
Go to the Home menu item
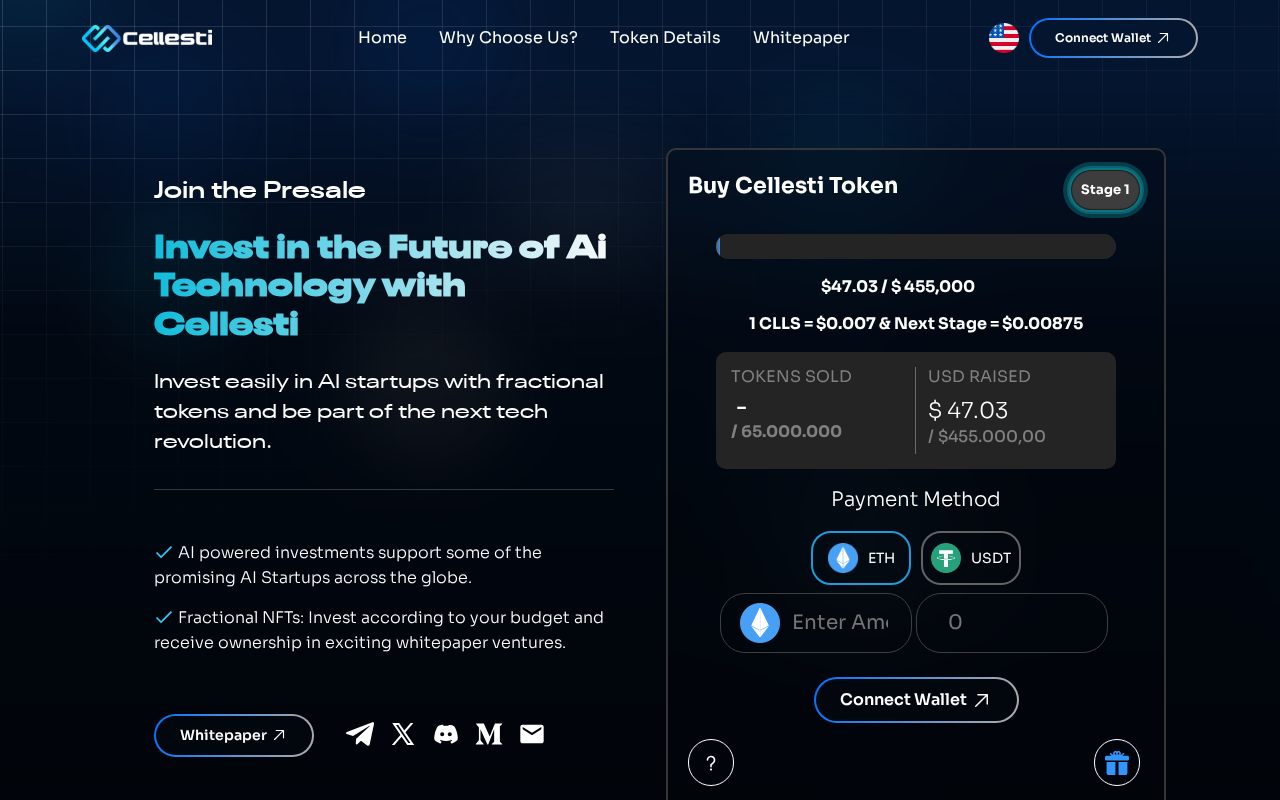(x=382, y=38)
